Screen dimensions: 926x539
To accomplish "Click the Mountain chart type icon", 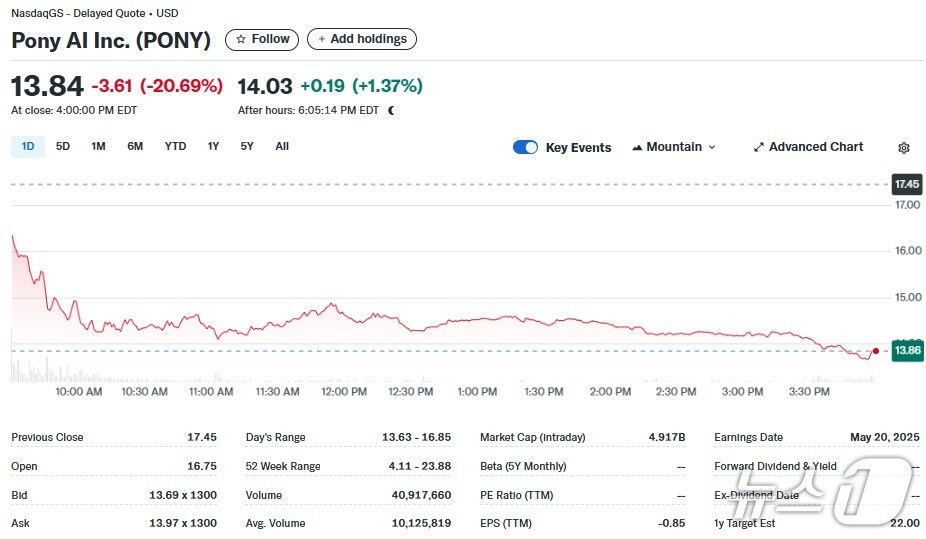I will [x=637, y=147].
